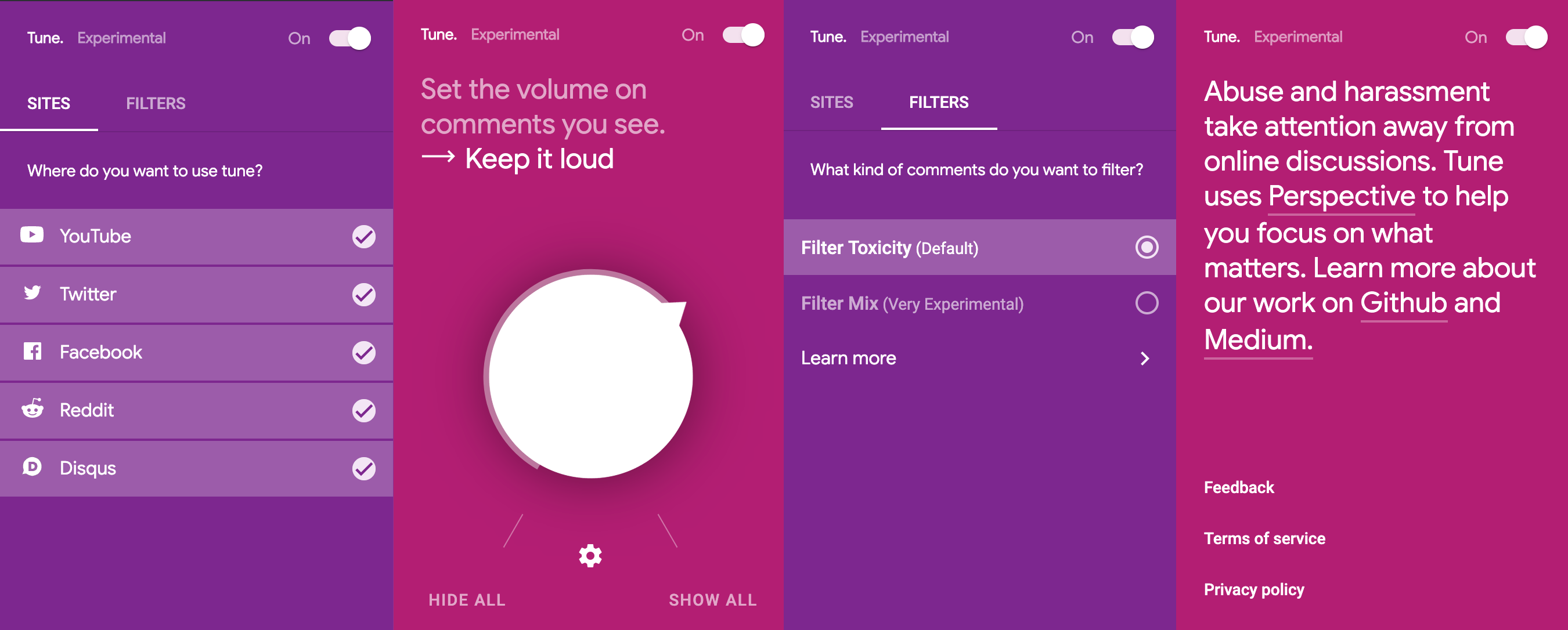The image size is (1568, 630).
Task: Uncheck the Disqus checkmark
Action: pyautogui.click(x=364, y=468)
